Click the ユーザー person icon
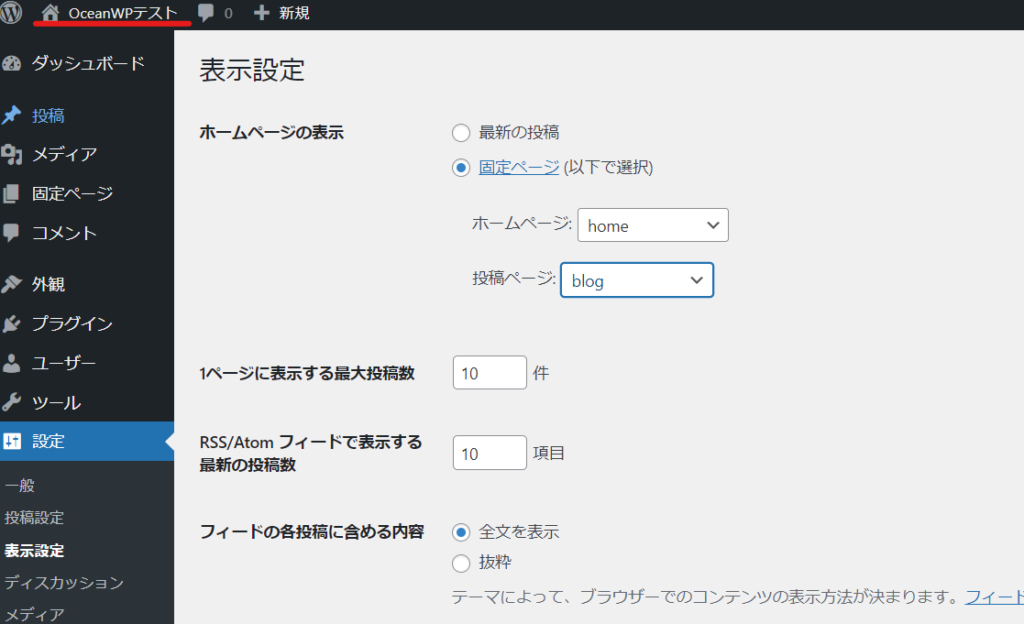1024x624 pixels. coord(11,363)
